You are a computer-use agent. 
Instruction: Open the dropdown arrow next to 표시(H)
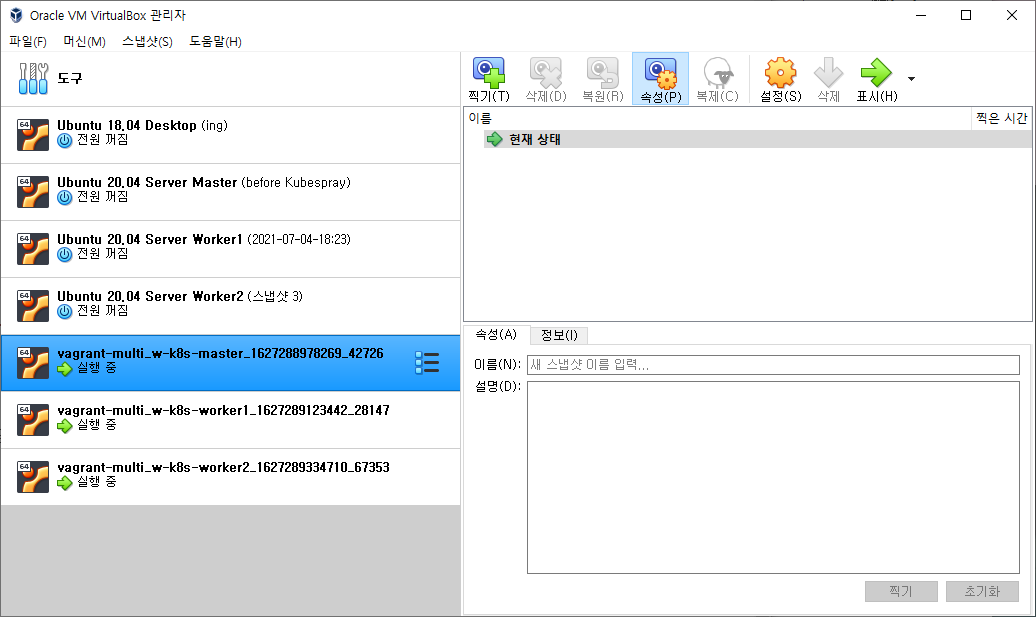912,79
